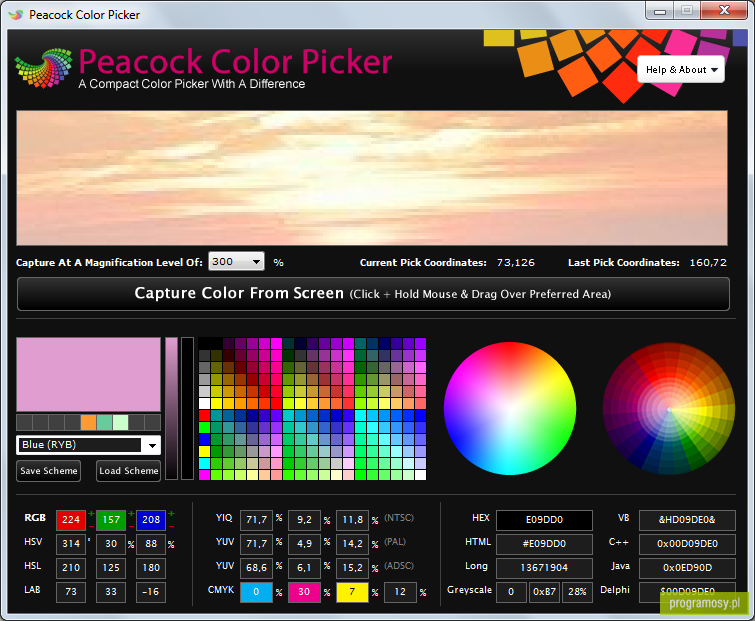Screen dimensions: 755x621
Task: Decrease the red RGB value with the minus
Action: pos(91,526)
